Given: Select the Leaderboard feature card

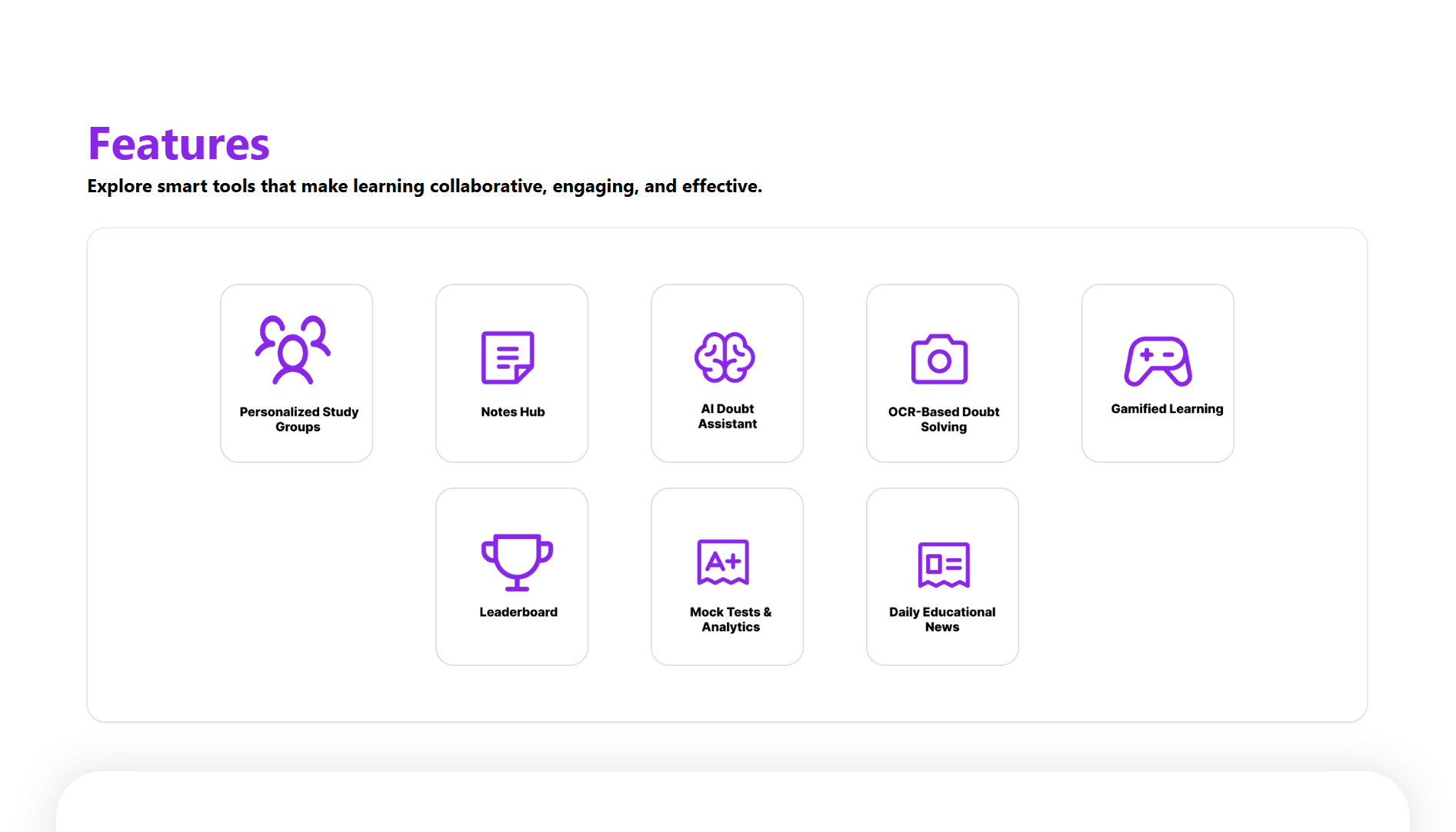Looking at the screenshot, I should point(511,575).
